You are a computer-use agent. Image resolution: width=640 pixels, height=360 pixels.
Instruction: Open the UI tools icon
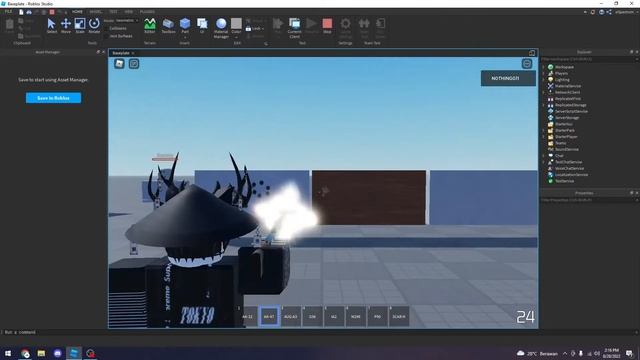pyautogui.click(x=202, y=24)
